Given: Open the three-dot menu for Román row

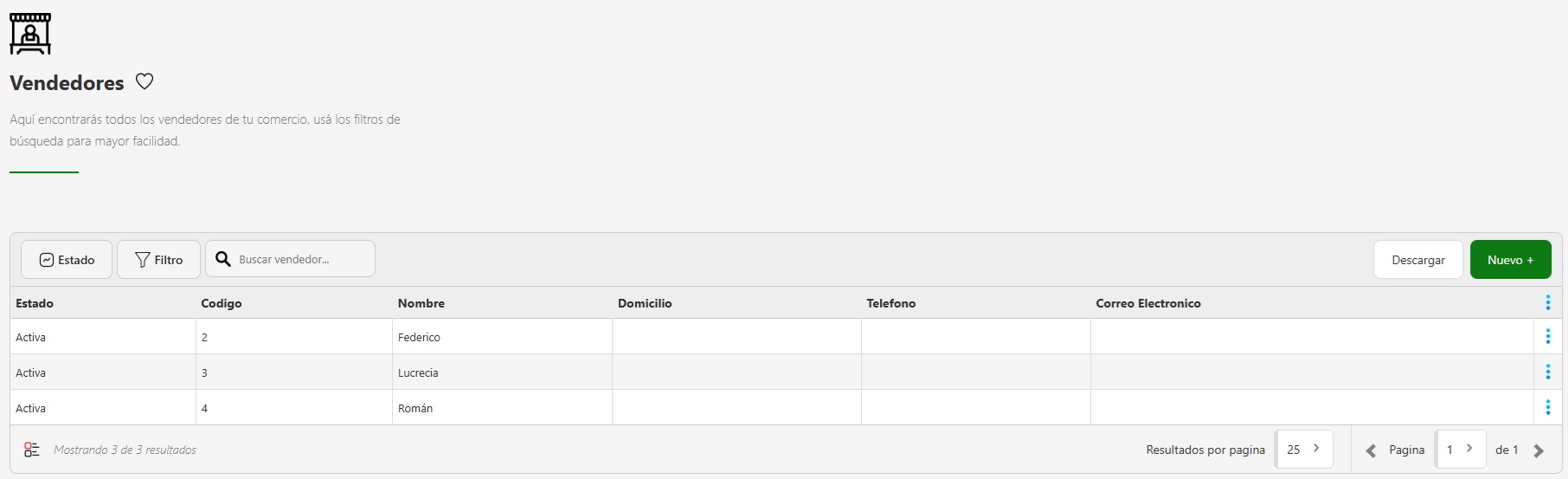Looking at the screenshot, I should (x=1547, y=408).
